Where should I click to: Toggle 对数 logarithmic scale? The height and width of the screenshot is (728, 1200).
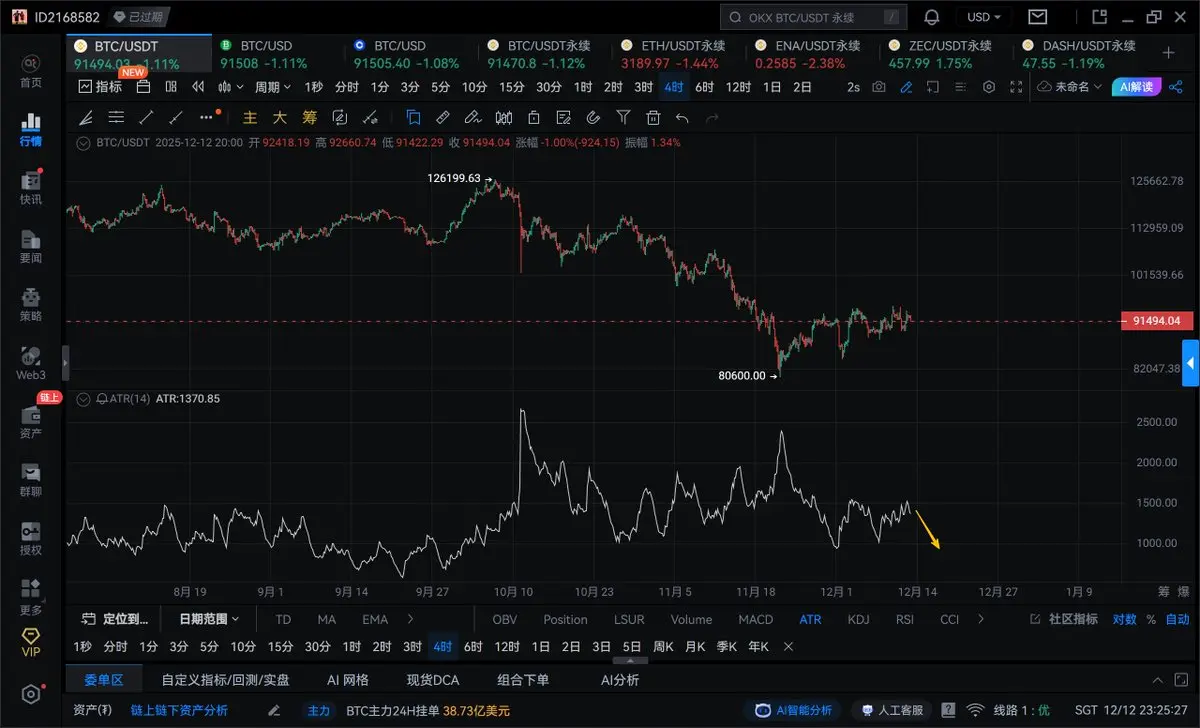[x=1125, y=619]
